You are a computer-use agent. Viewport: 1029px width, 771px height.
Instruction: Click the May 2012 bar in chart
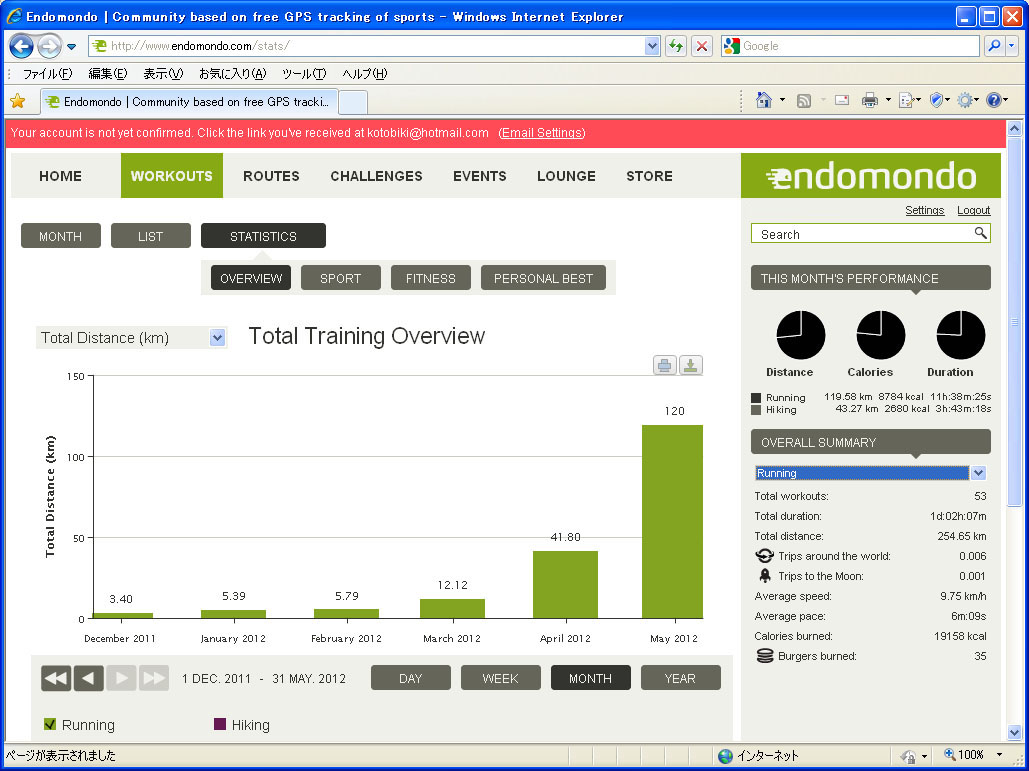click(x=672, y=520)
